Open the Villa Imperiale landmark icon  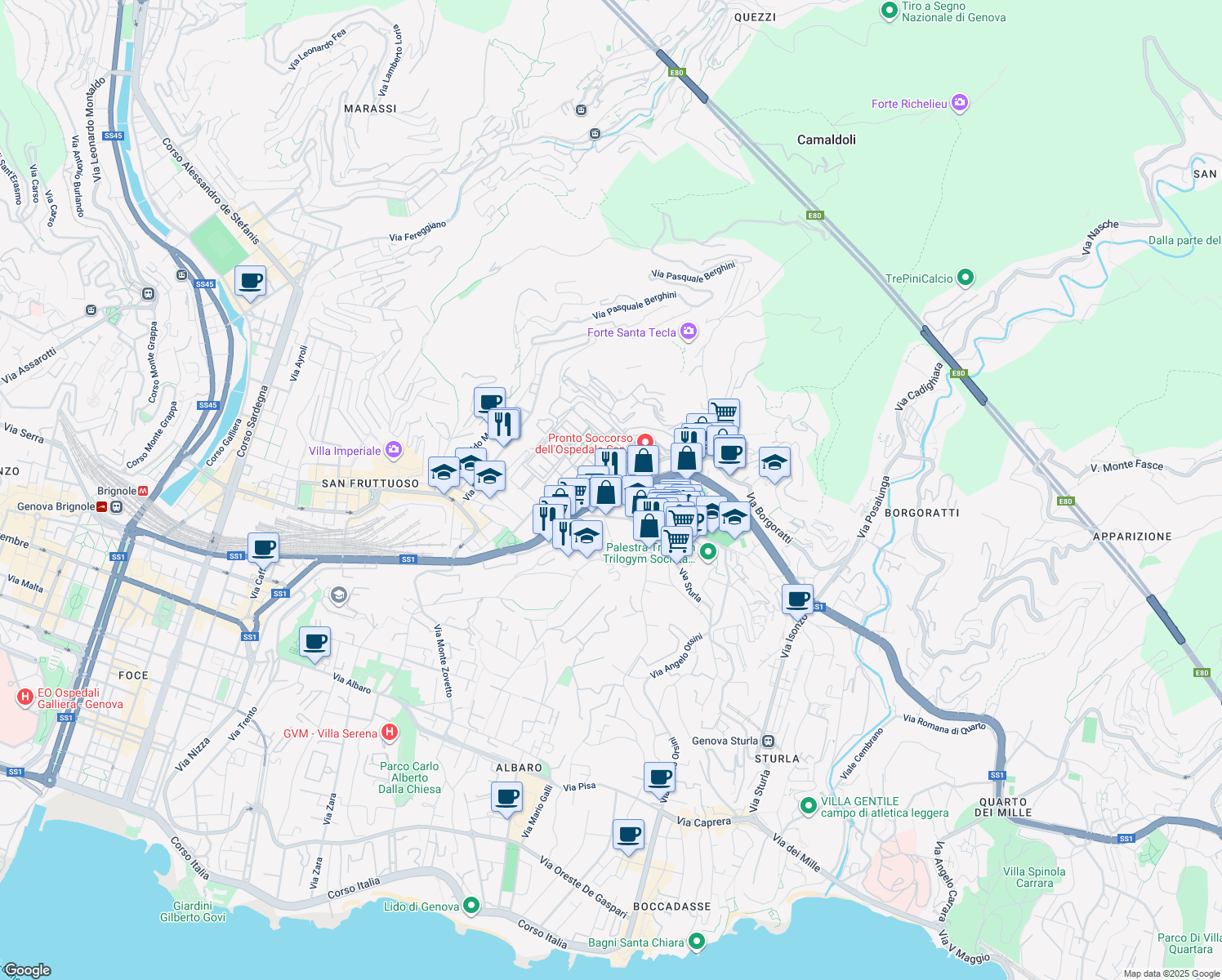(x=394, y=450)
